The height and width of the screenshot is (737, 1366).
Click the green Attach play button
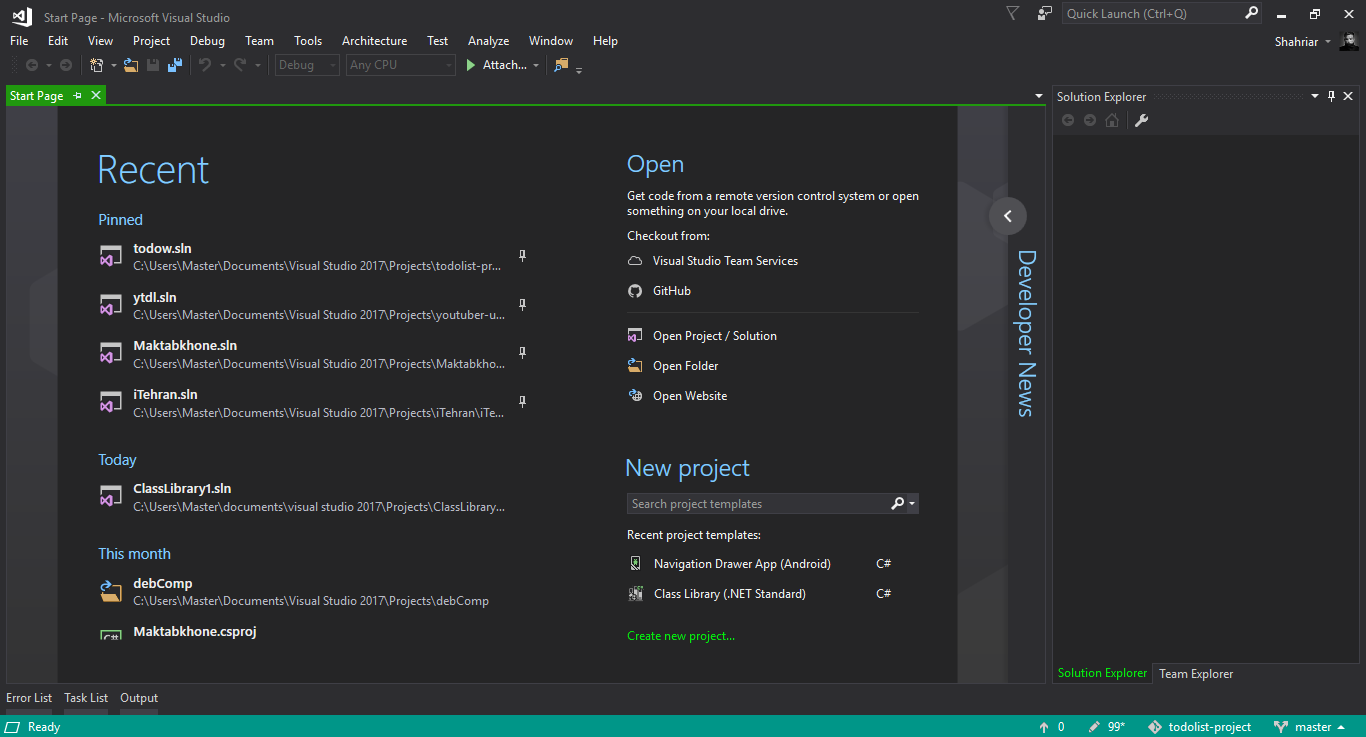coord(472,65)
